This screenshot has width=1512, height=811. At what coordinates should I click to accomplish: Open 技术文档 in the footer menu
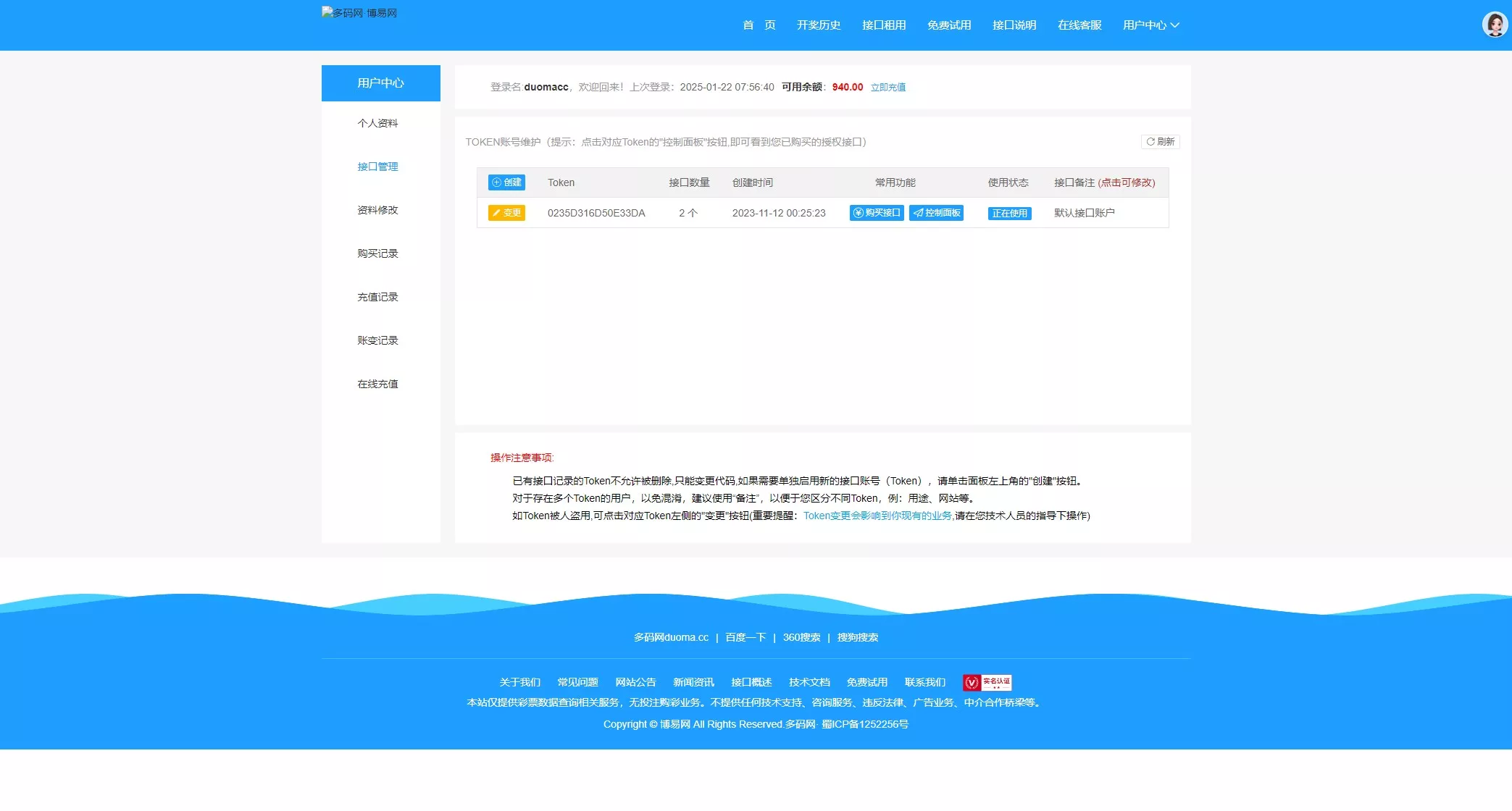pos(809,681)
